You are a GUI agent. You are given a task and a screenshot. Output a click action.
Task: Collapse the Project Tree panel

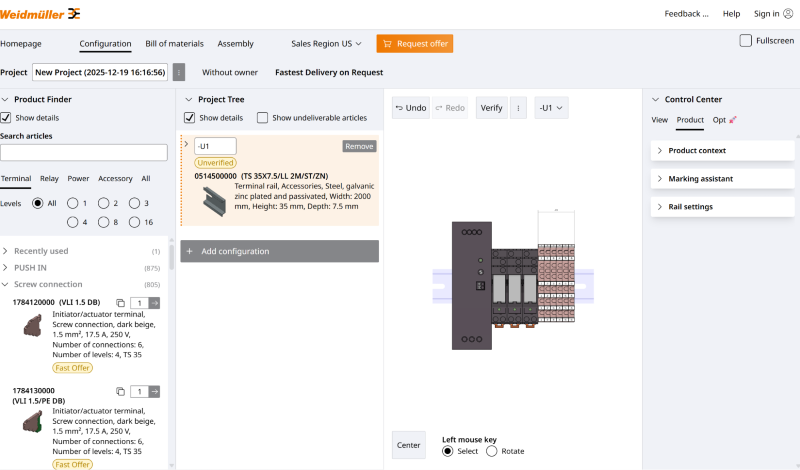coord(188,100)
